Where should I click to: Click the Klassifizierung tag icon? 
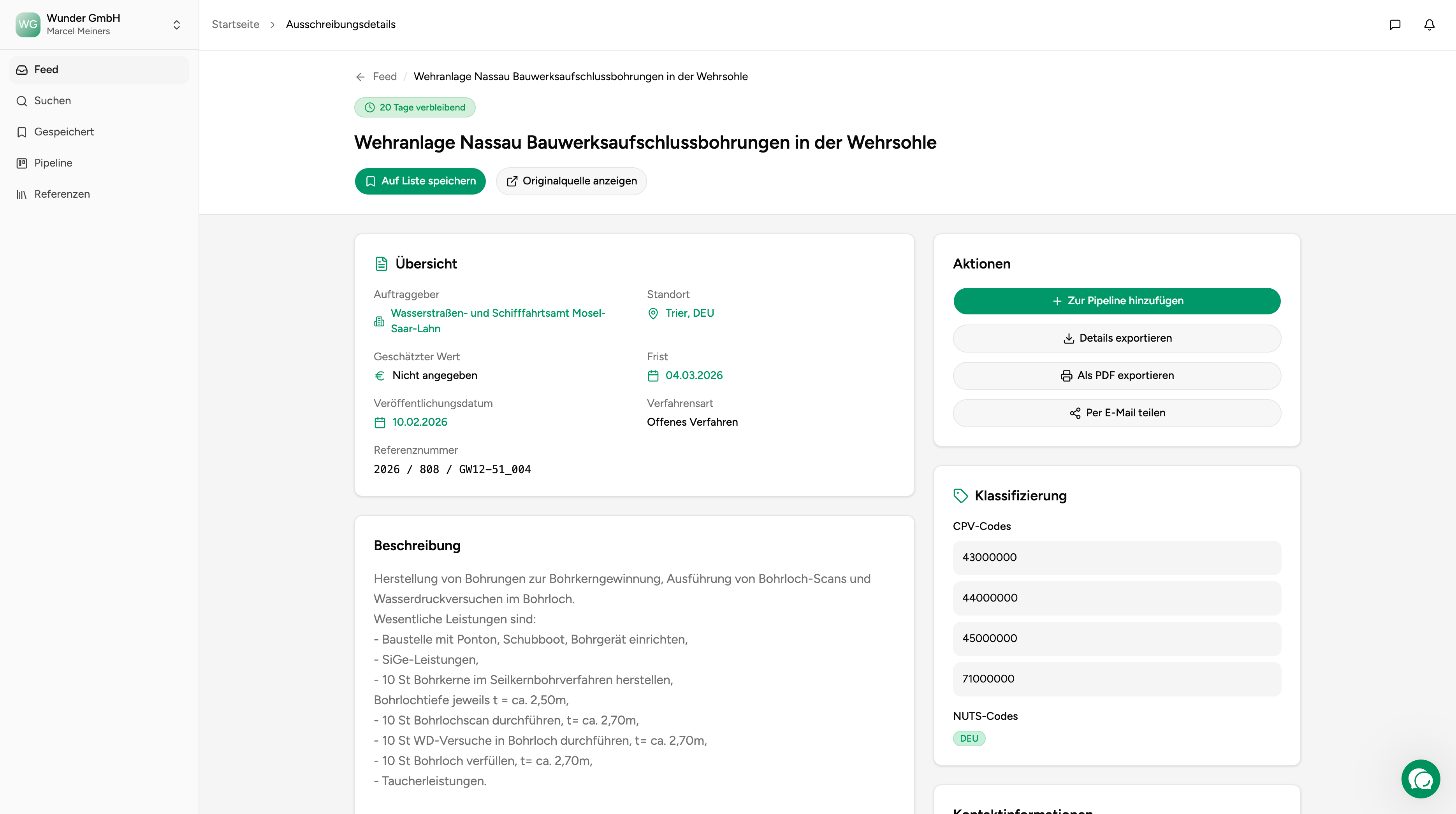pyautogui.click(x=960, y=495)
